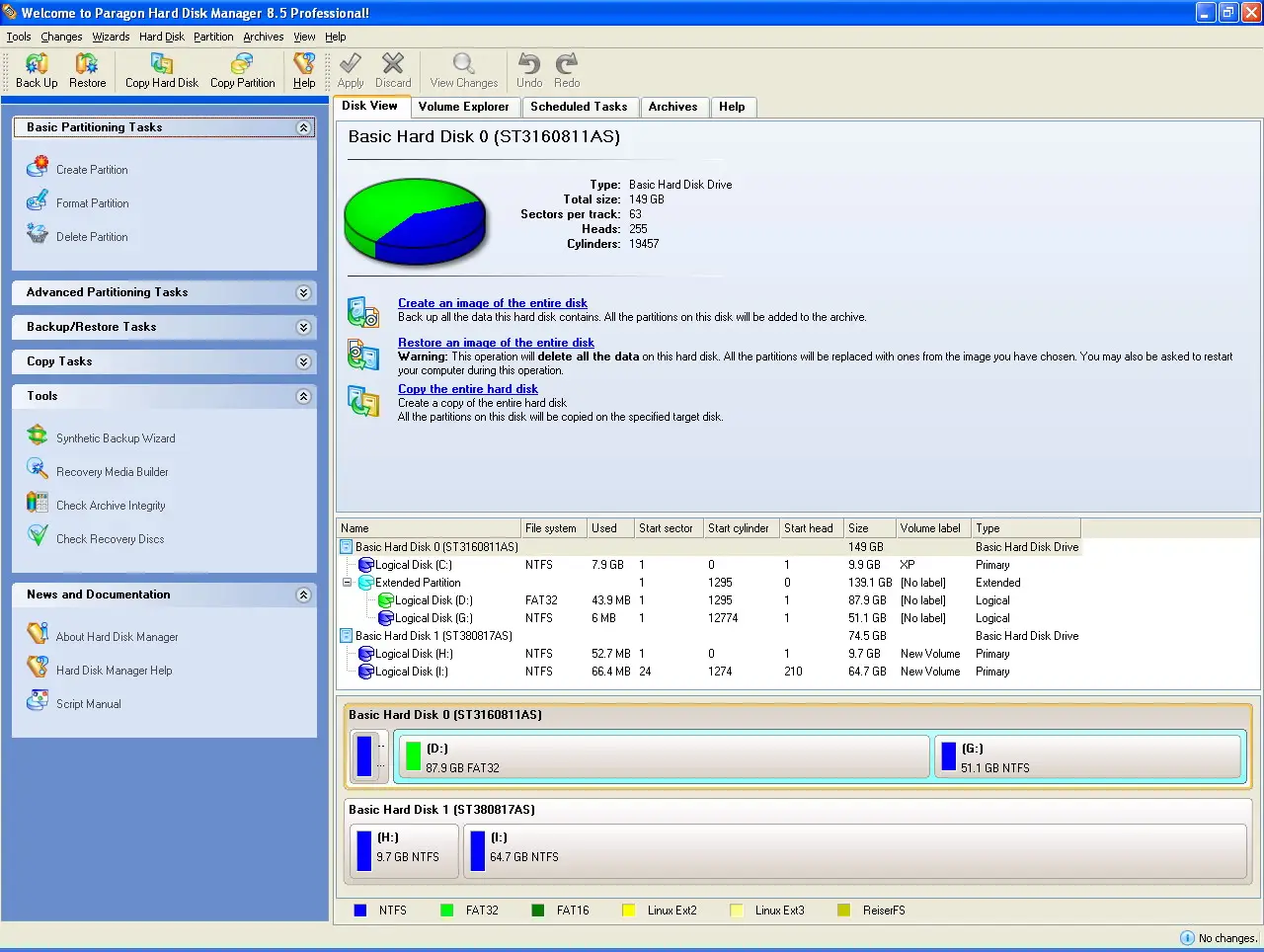The width and height of the screenshot is (1264, 952).
Task: Click the Format Partition icon in sidebar
Action: pos(38,201)
